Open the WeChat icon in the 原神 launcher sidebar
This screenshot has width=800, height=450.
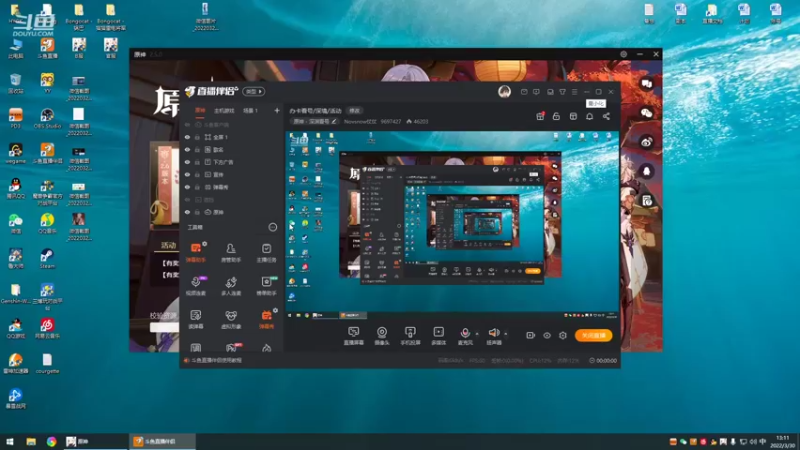pyautogui.click(x=646, y=113)
